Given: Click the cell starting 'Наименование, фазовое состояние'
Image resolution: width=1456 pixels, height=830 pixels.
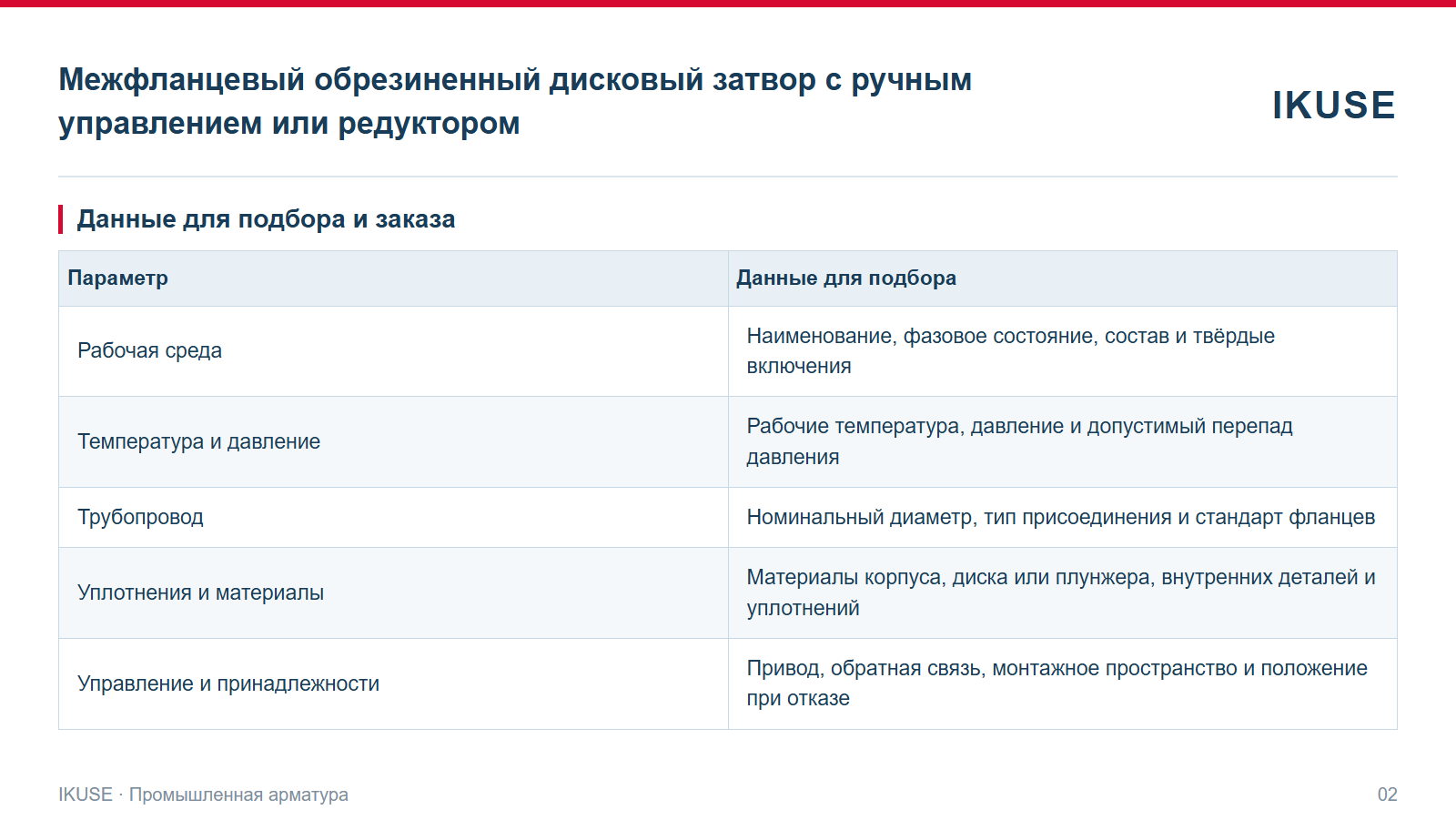Looking at the screenshot, I should click(x=1063, y=351).
